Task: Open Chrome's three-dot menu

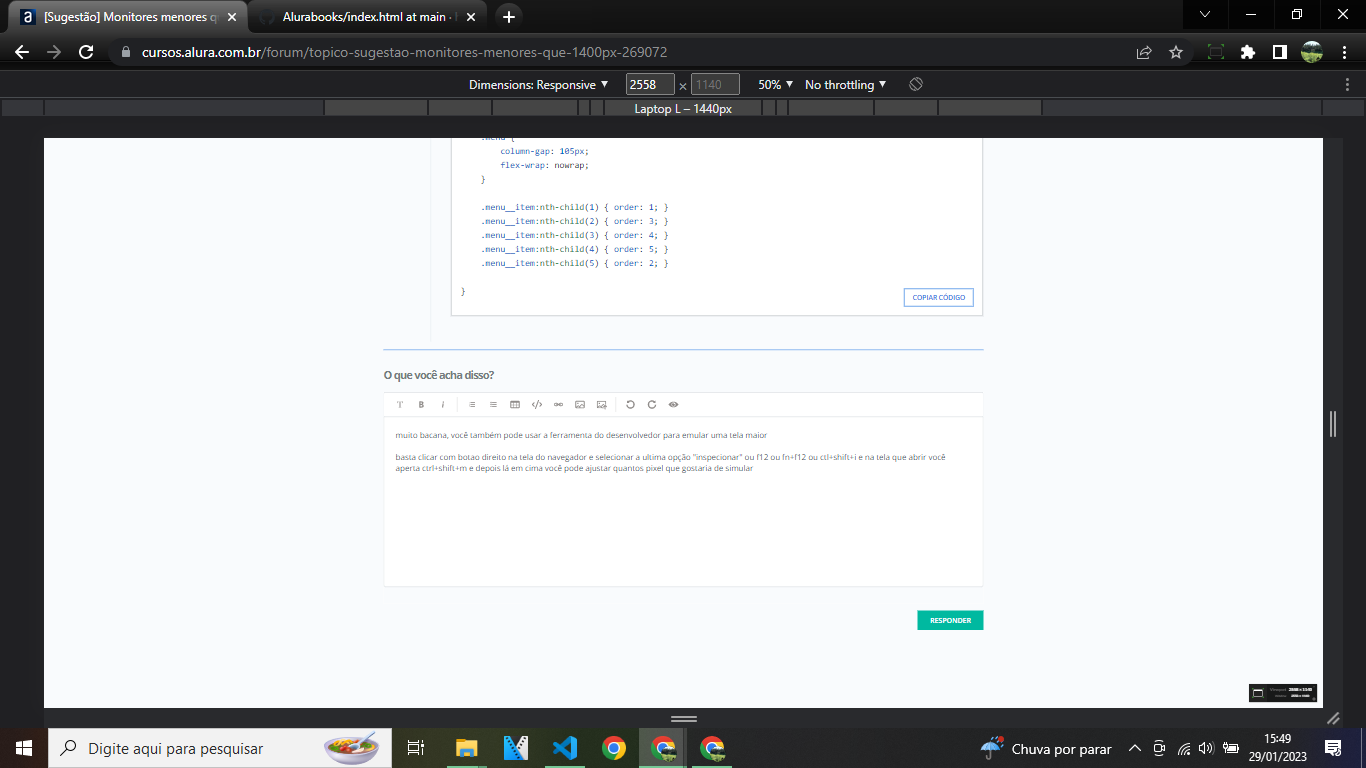Action: point(1345,52)
